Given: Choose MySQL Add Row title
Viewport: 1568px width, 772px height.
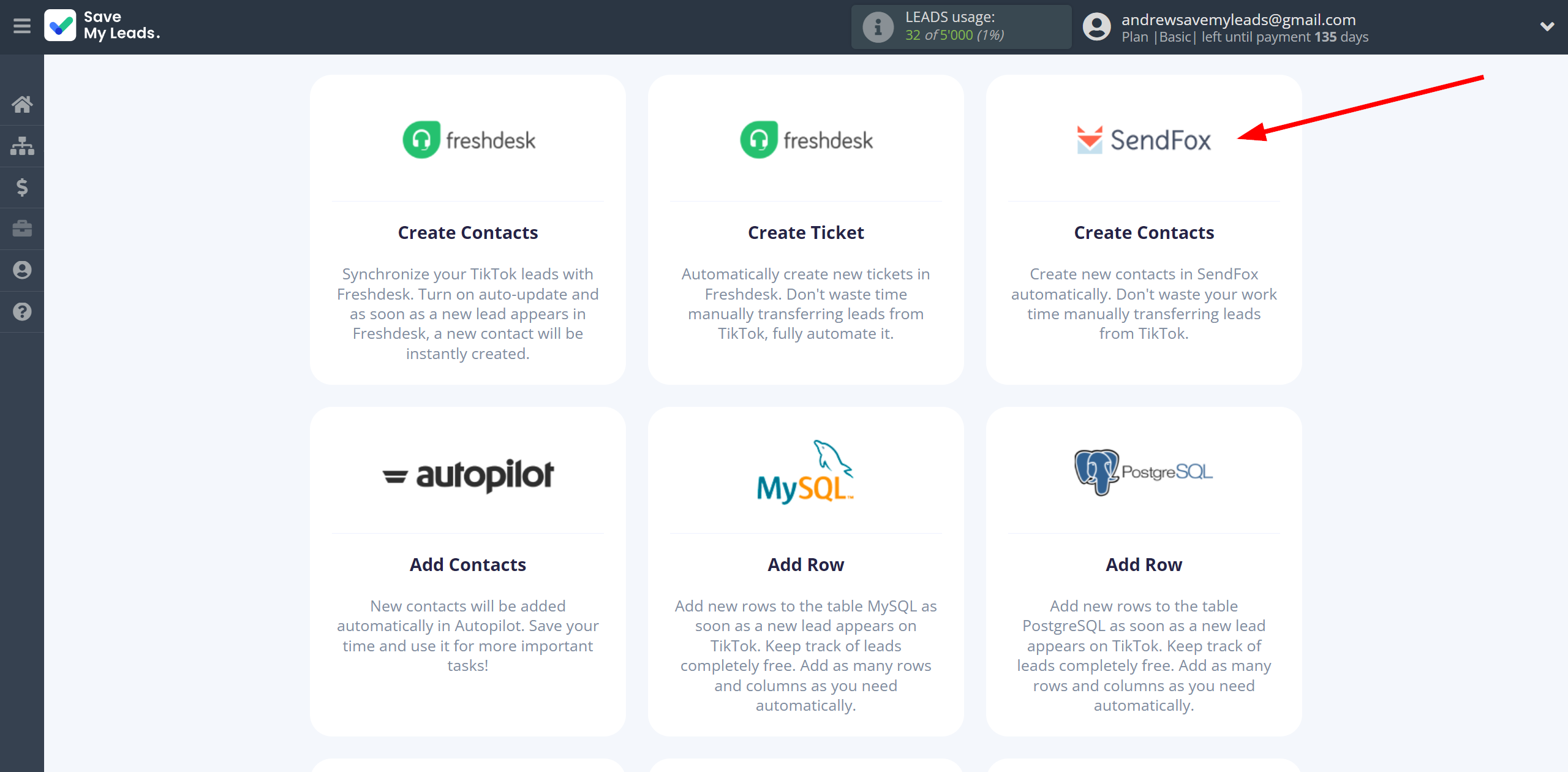Looking at the screenshot, I should pyautogui.click(x=805, y=565).
